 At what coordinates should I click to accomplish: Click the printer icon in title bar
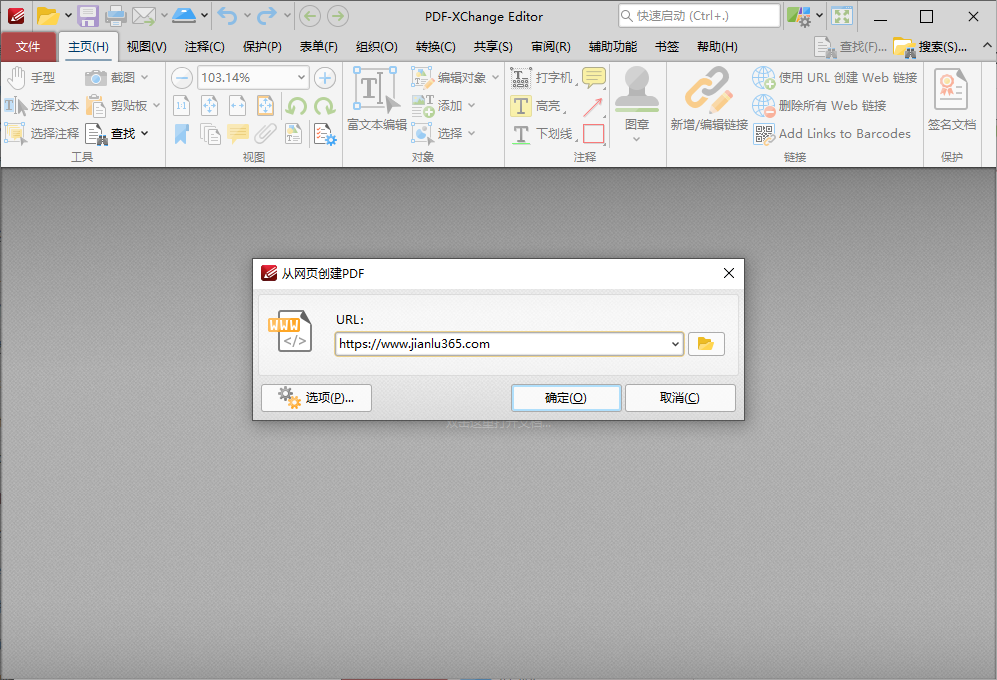(x=116, y=16)
